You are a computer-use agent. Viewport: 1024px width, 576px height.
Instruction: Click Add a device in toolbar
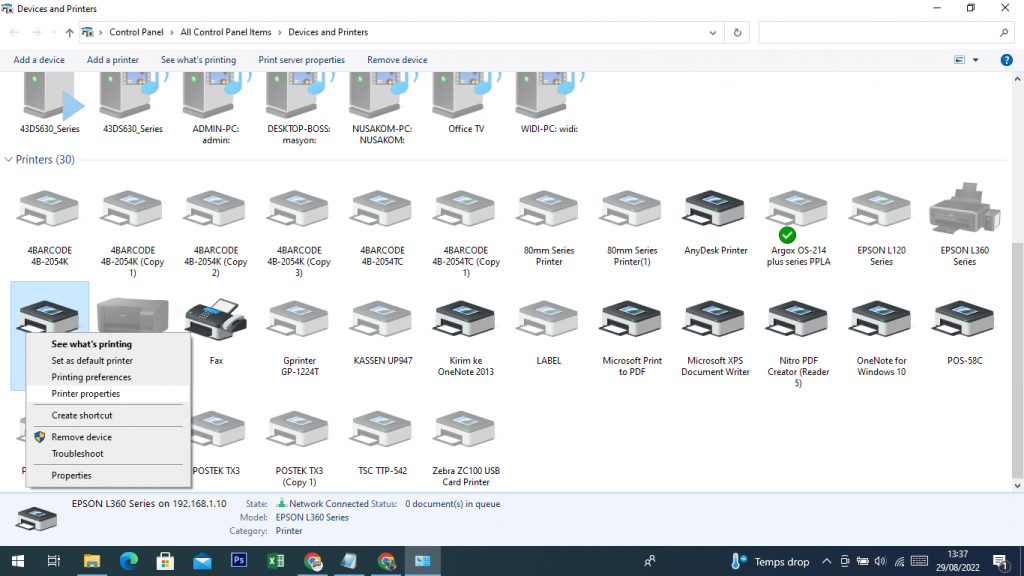click(x=39, y=59)
